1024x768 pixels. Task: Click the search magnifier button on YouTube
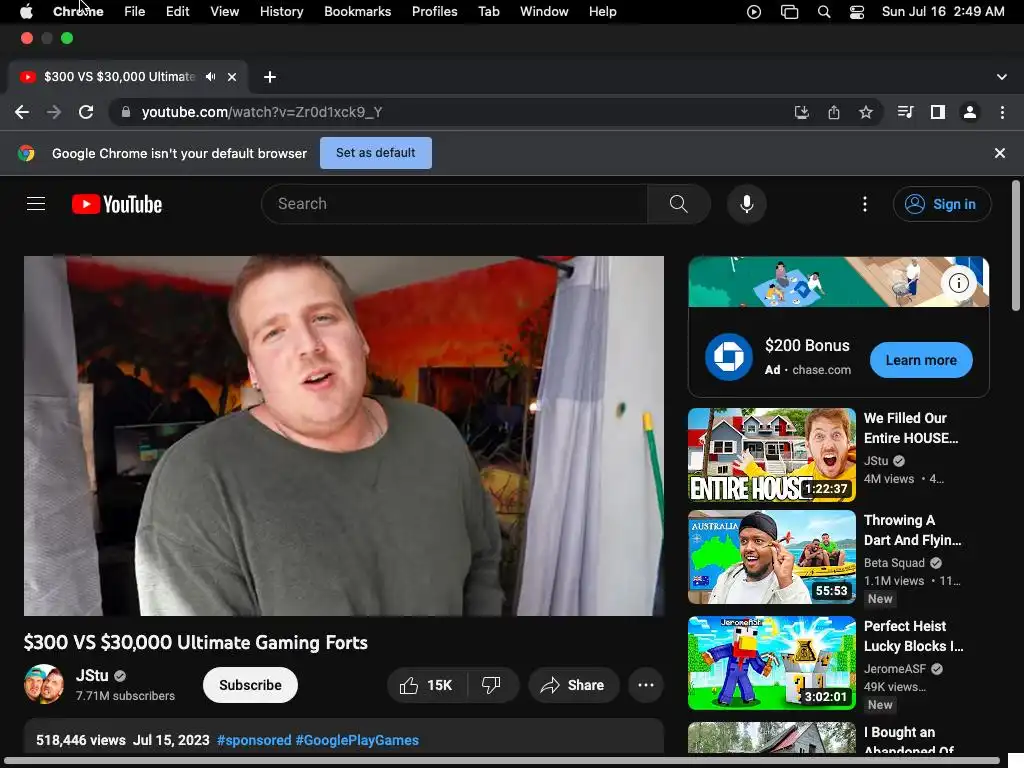click(679, 204)
